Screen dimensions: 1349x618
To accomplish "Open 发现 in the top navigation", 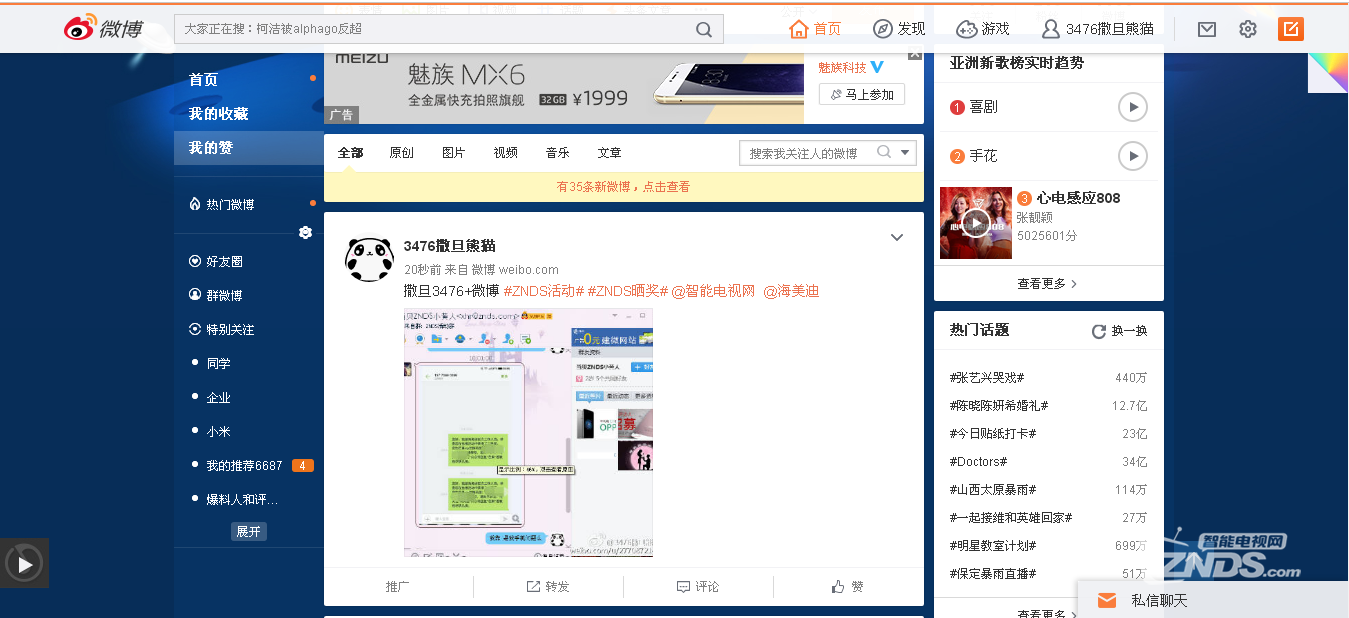I will point(899,29).
